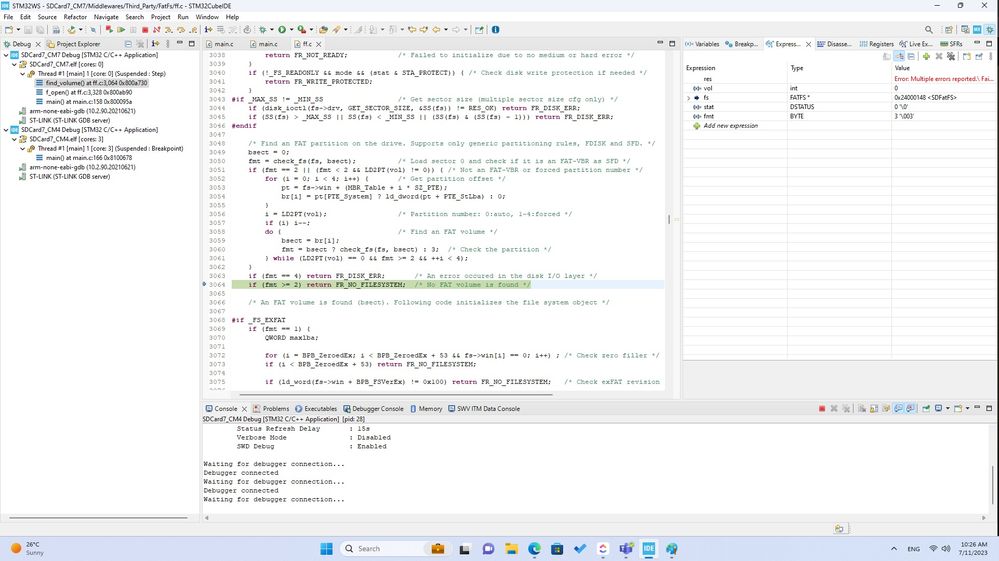Switch to the Project Explorer tab
Viewport: 999px width, 561px height.
tap(73, 44)
